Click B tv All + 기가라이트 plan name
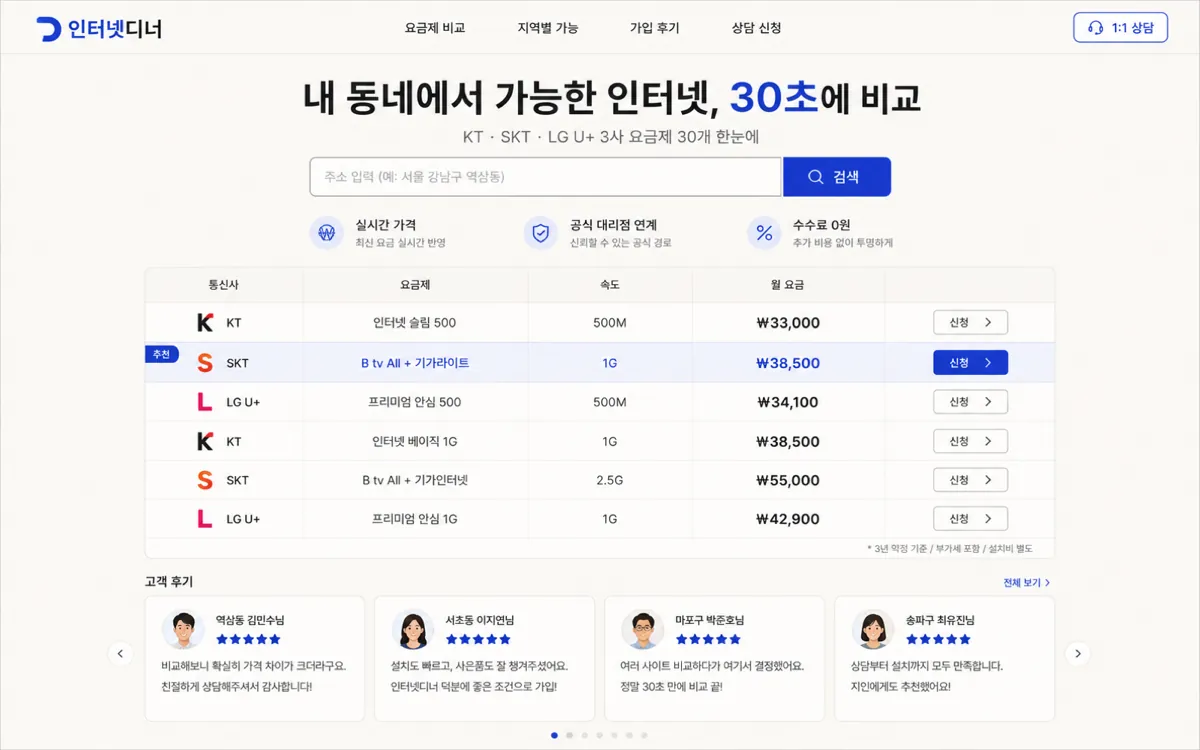1200x750 pixels. tap(415, 363)
